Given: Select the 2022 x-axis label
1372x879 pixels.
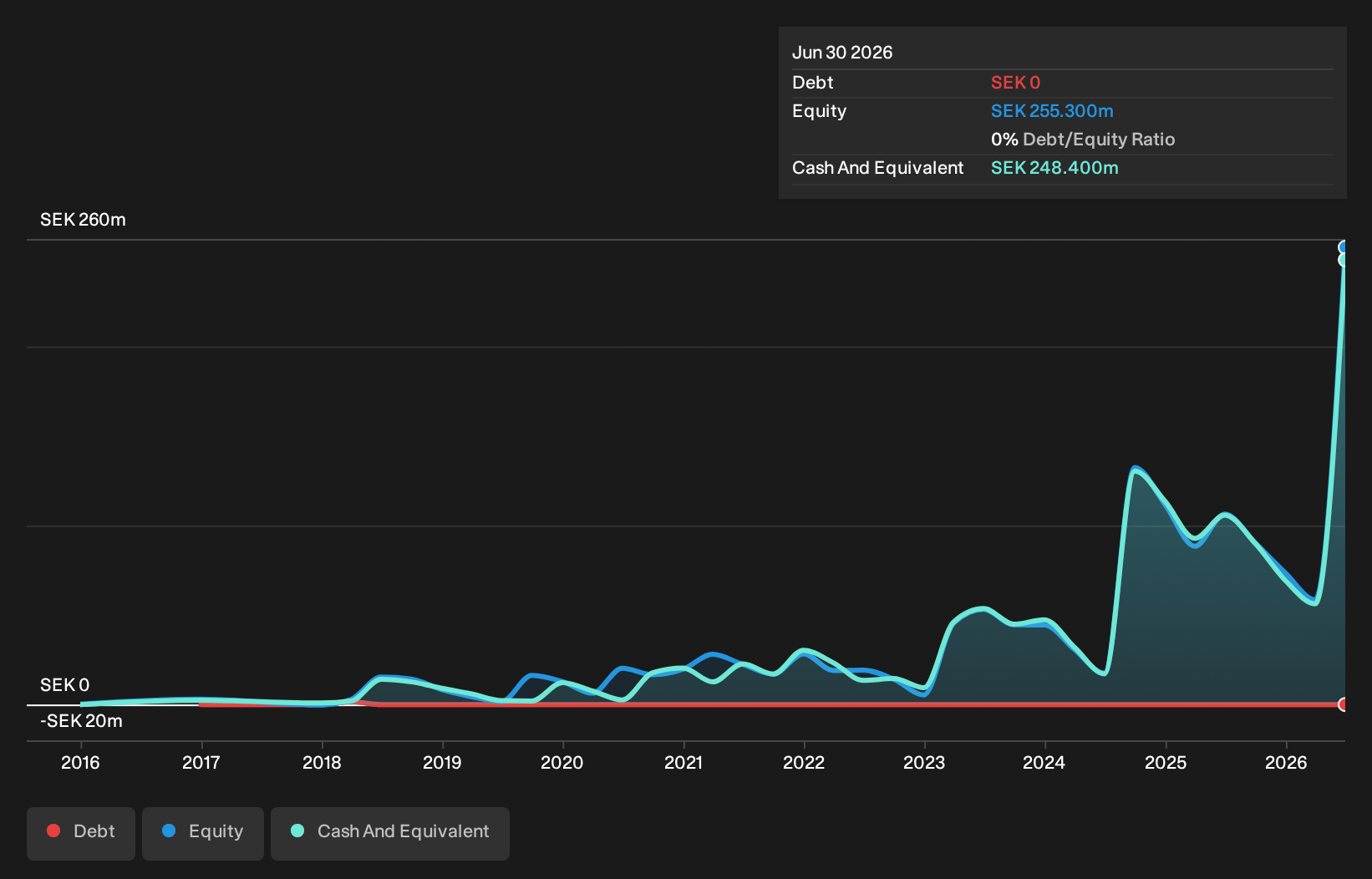Looking at the screenshot, I should [804, 762].
